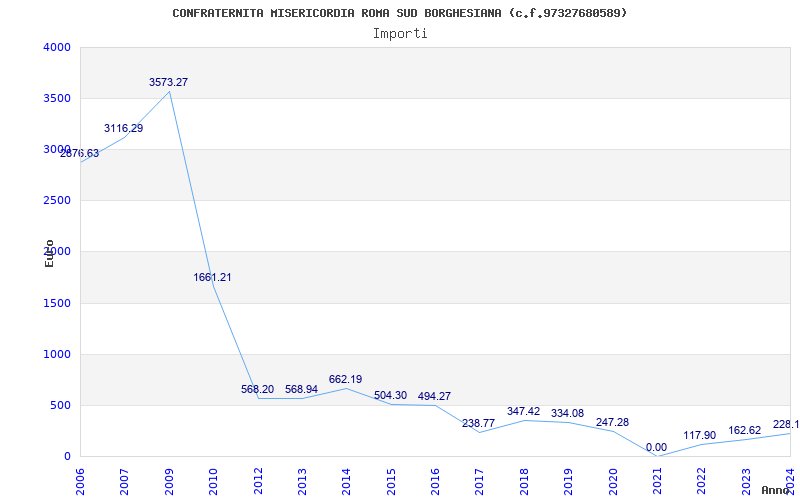800x500 pixels.
Task: Click the 'Euro' y-axis title
Action: click(x=49, y=254)
